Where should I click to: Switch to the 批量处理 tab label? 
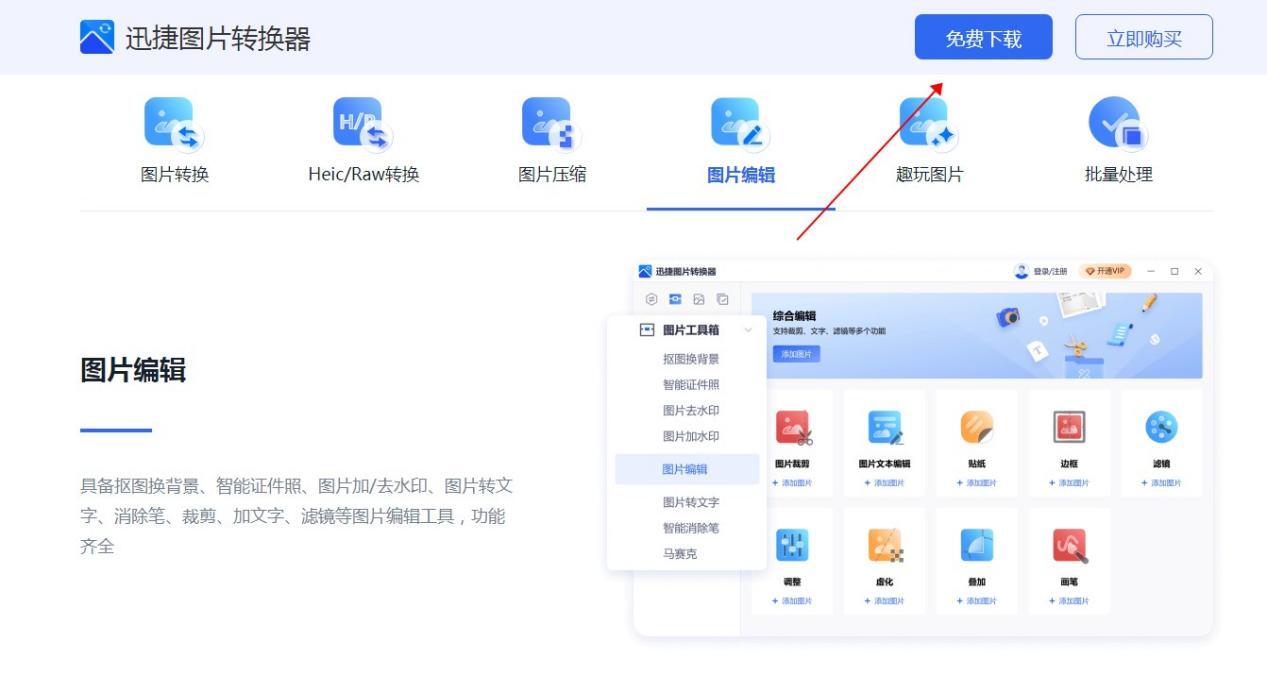tap(1118, 175)
